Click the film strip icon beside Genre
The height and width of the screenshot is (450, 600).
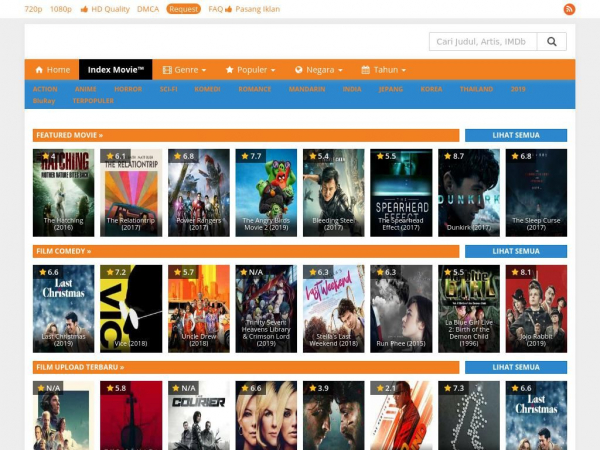(x=167, y=70)
